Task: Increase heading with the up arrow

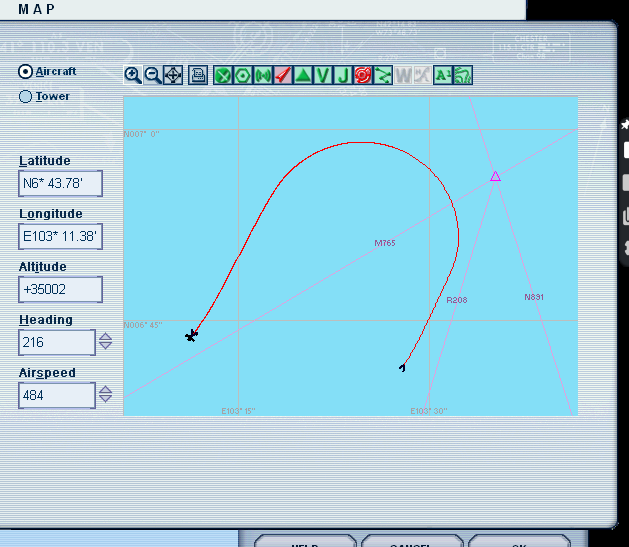Action: coord(106,336)
